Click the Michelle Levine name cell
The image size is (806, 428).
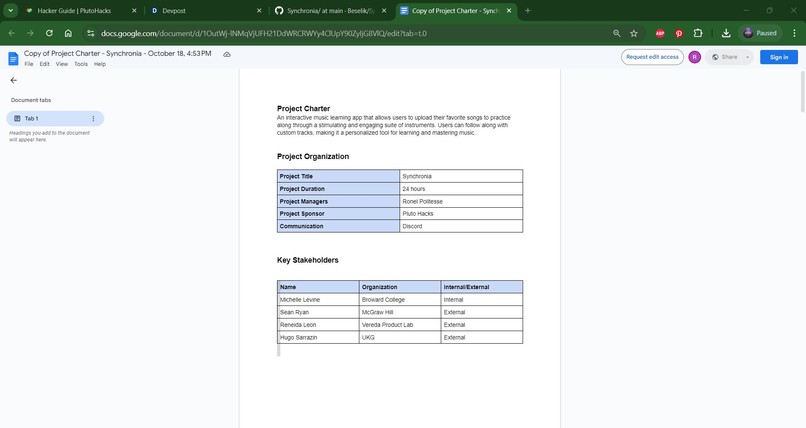318,300
